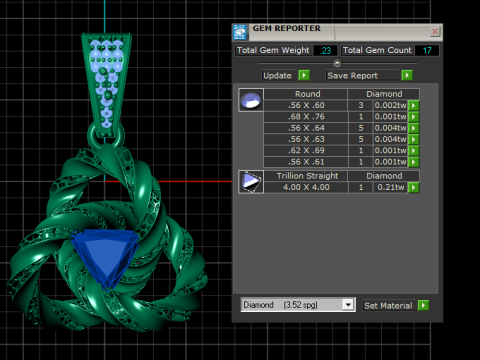
Task: Click the .56 X .60 size cell
Action: [x=306, y=105]
